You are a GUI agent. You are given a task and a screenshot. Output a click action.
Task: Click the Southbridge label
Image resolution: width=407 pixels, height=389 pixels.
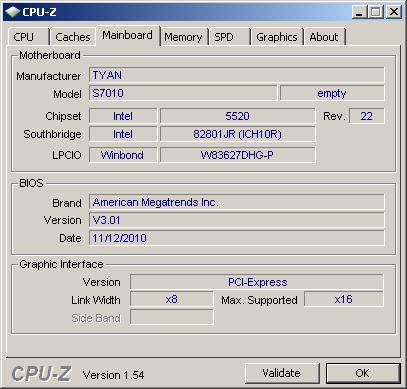52,134
